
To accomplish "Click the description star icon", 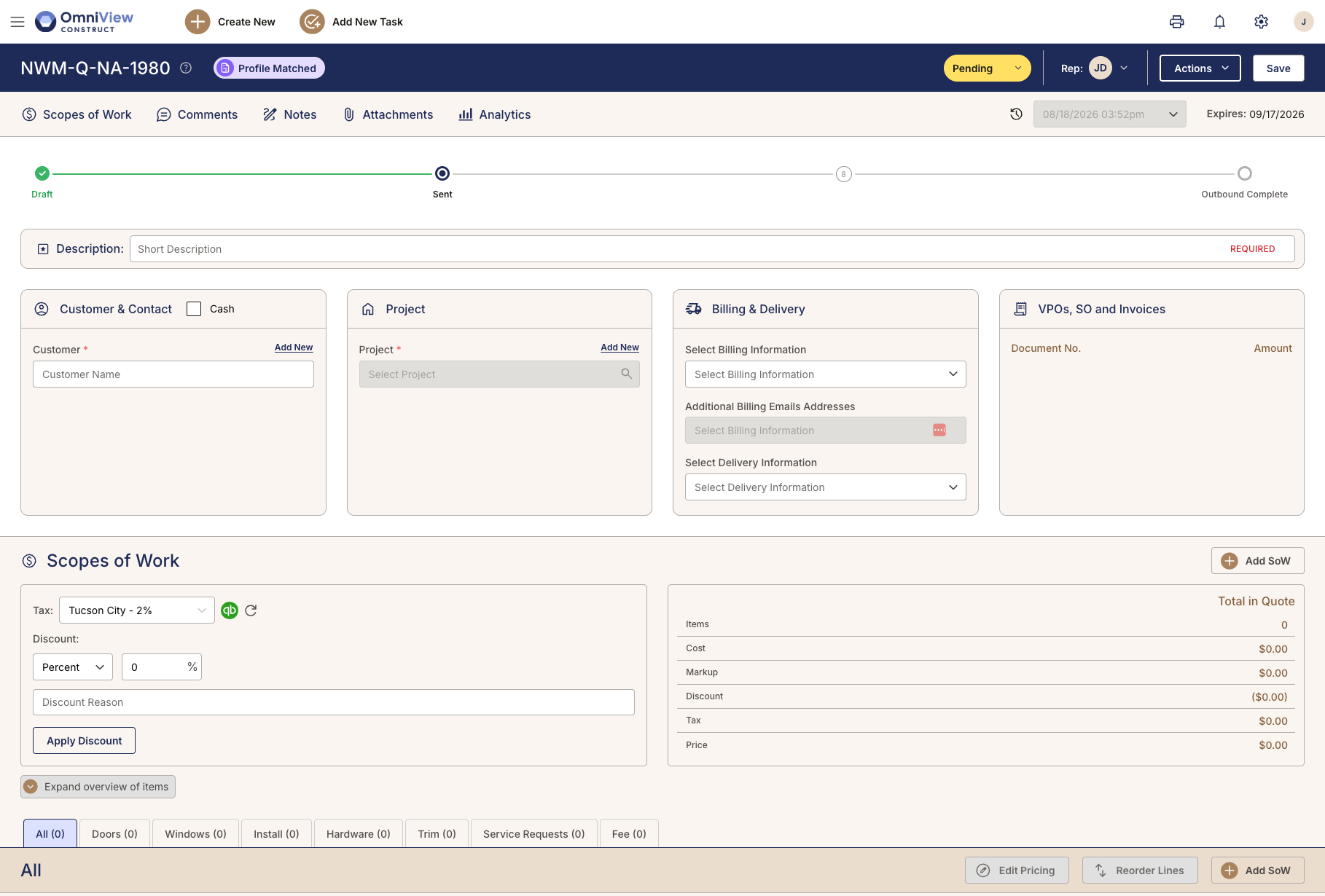I will 43,249.
